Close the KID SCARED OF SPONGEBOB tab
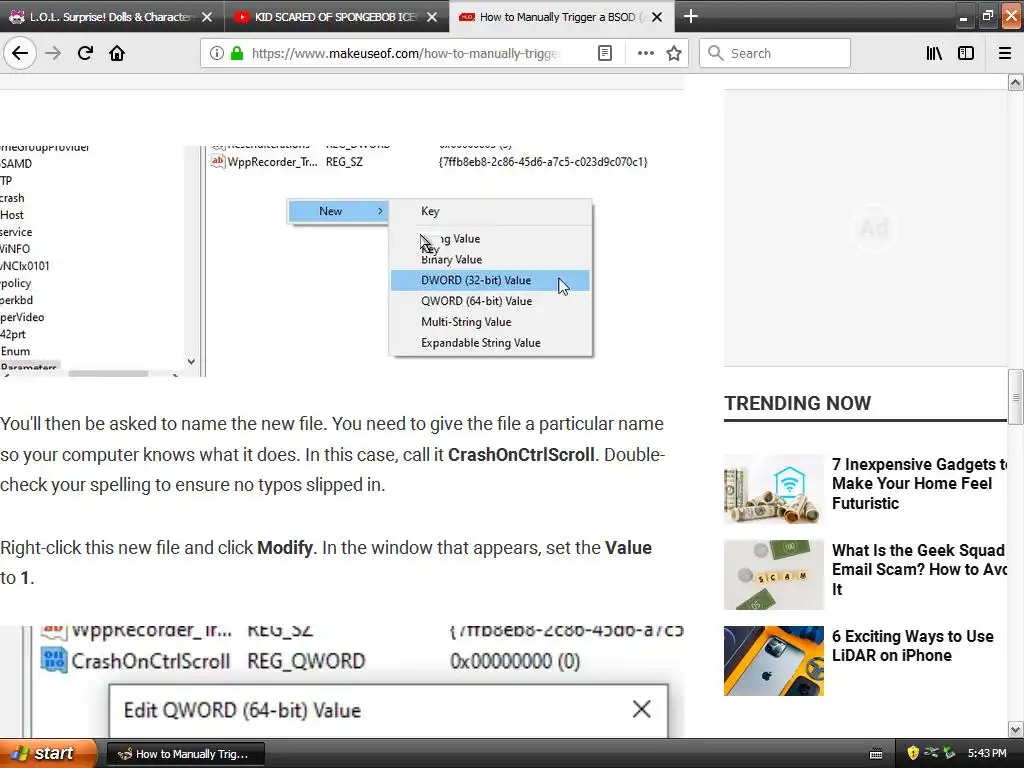Image resolution: width=1024 pixels, height=768 pixels. 432,17
